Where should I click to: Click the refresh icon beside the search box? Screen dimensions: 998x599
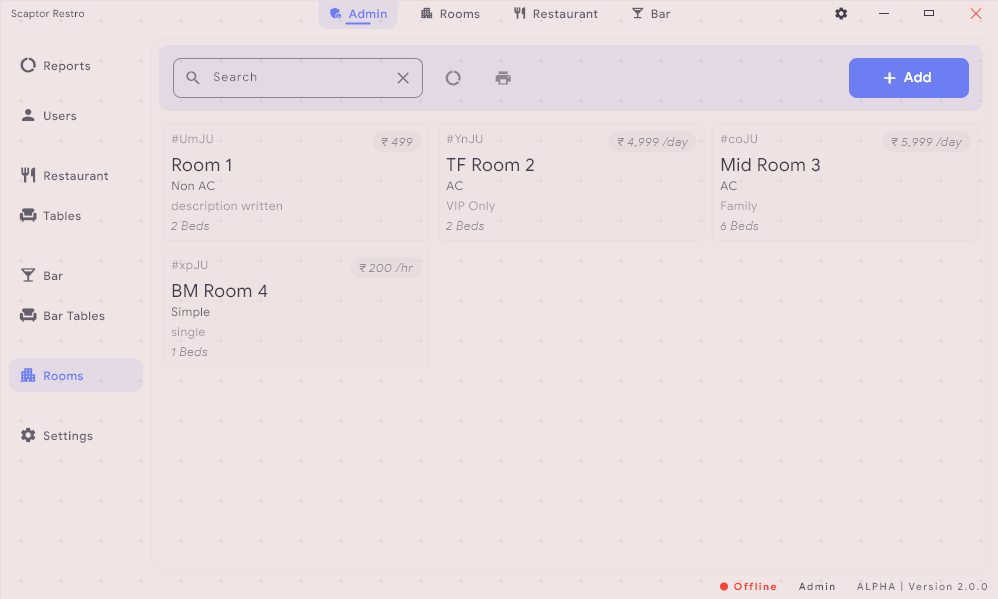453,78
